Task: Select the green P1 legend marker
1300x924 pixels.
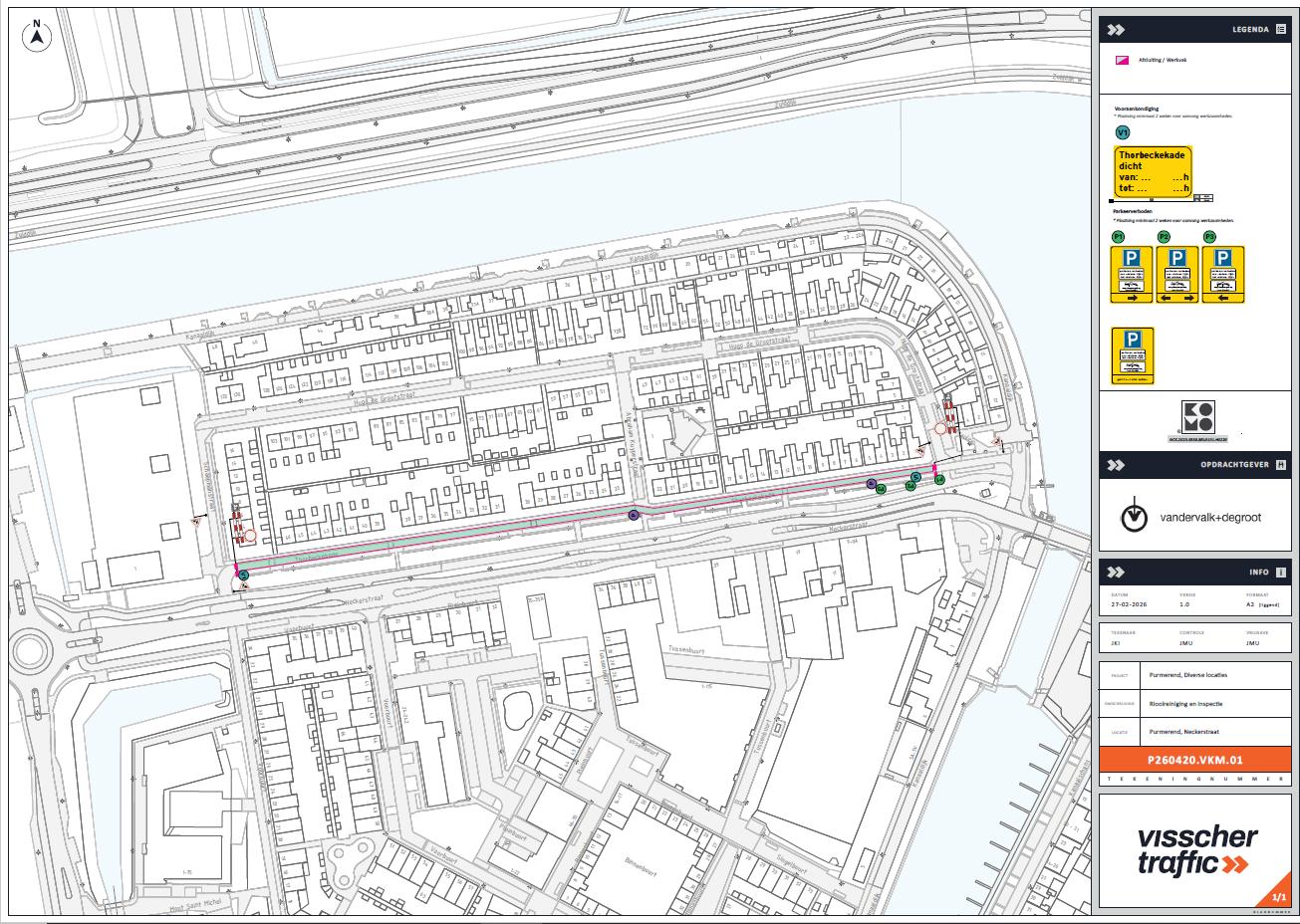Action: coord(1119,237)
